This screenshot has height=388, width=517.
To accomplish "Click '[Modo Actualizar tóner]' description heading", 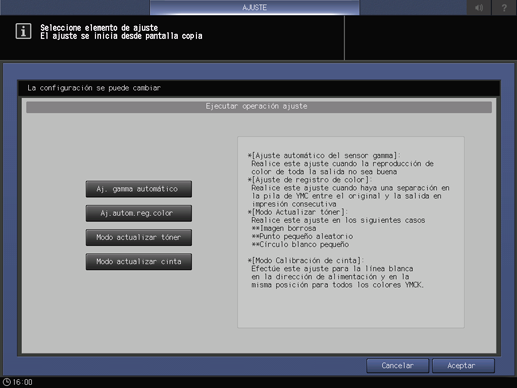I will (x=298, y=212).
